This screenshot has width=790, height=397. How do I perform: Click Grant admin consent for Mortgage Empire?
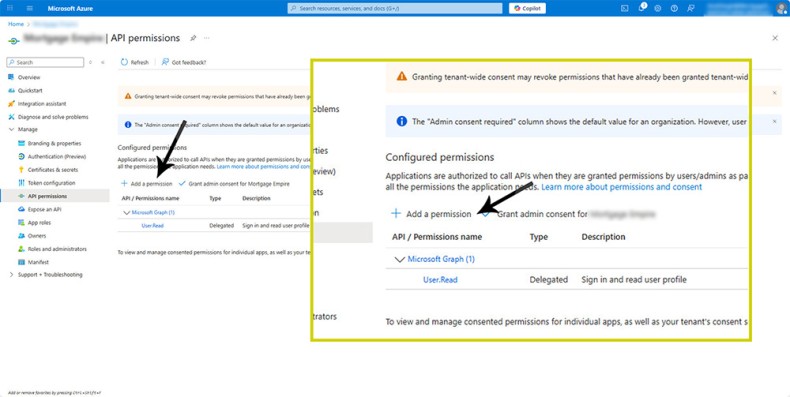(234, 184)
